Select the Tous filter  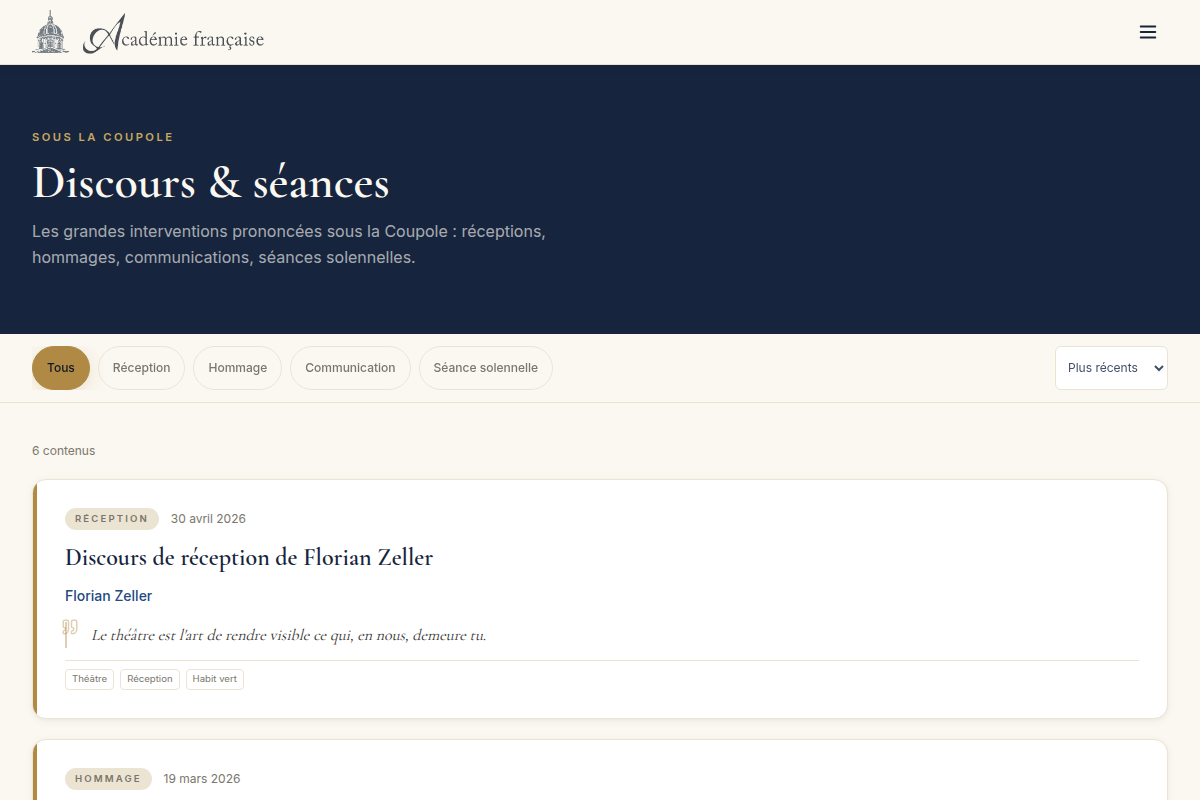point(61,368)
